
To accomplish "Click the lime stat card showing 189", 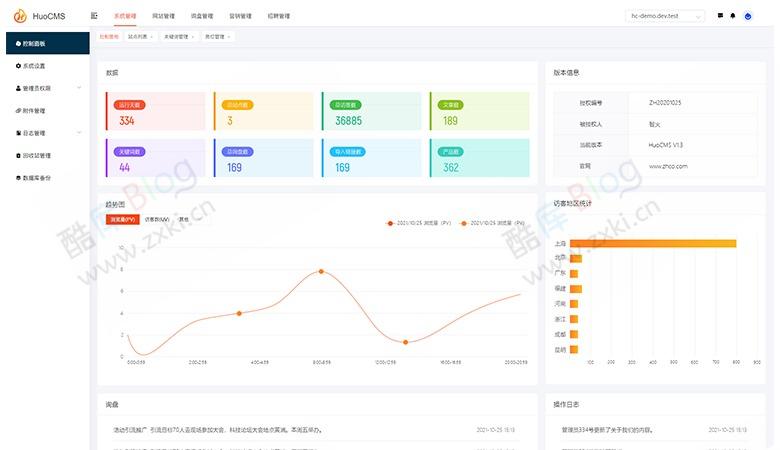I will [x=480, y=111].
